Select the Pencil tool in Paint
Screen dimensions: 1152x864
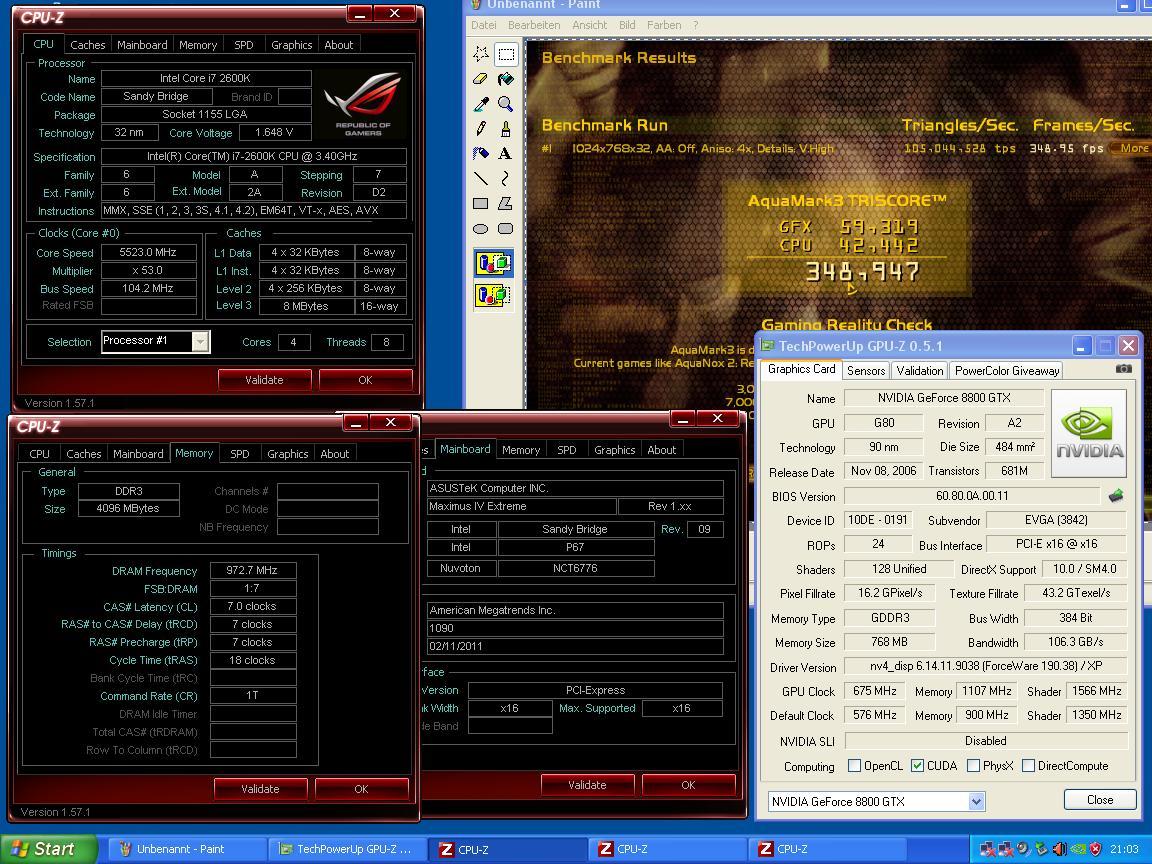(x=480, y=129)
